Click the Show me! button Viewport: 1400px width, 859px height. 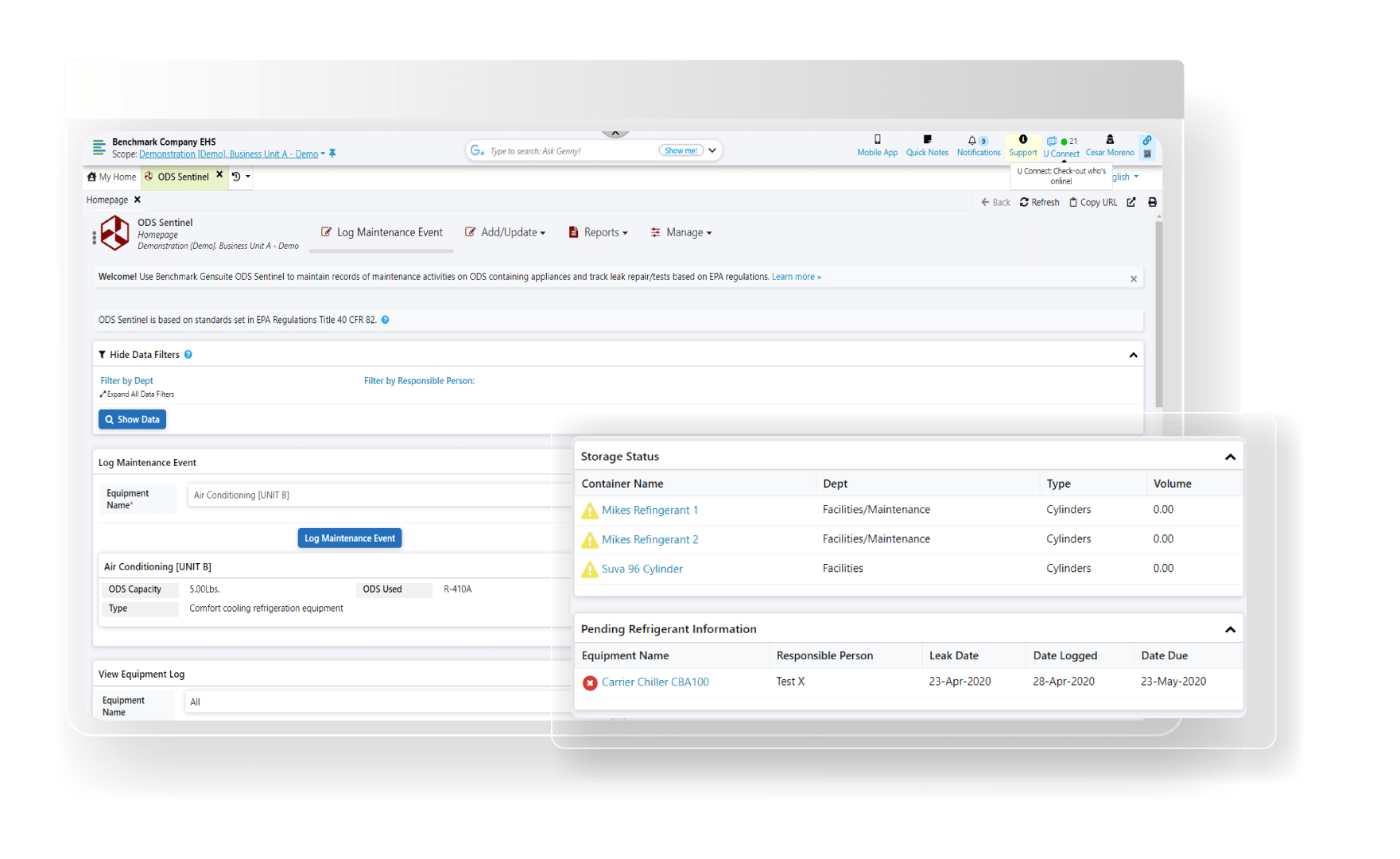[681, 150]
